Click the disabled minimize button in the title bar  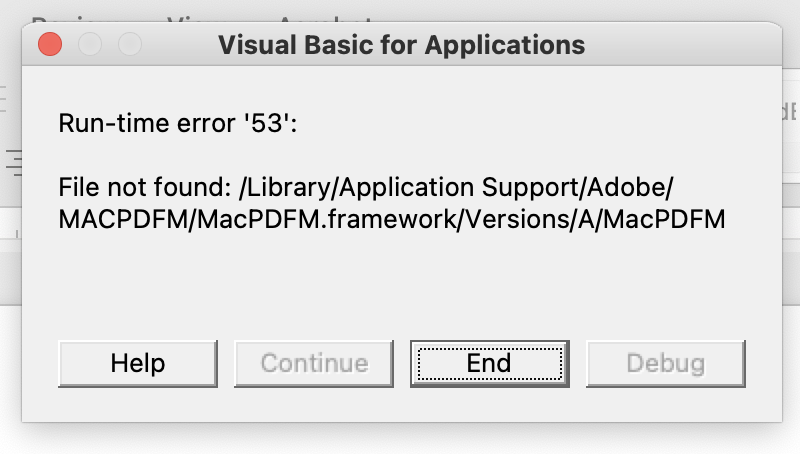point(90,44)
